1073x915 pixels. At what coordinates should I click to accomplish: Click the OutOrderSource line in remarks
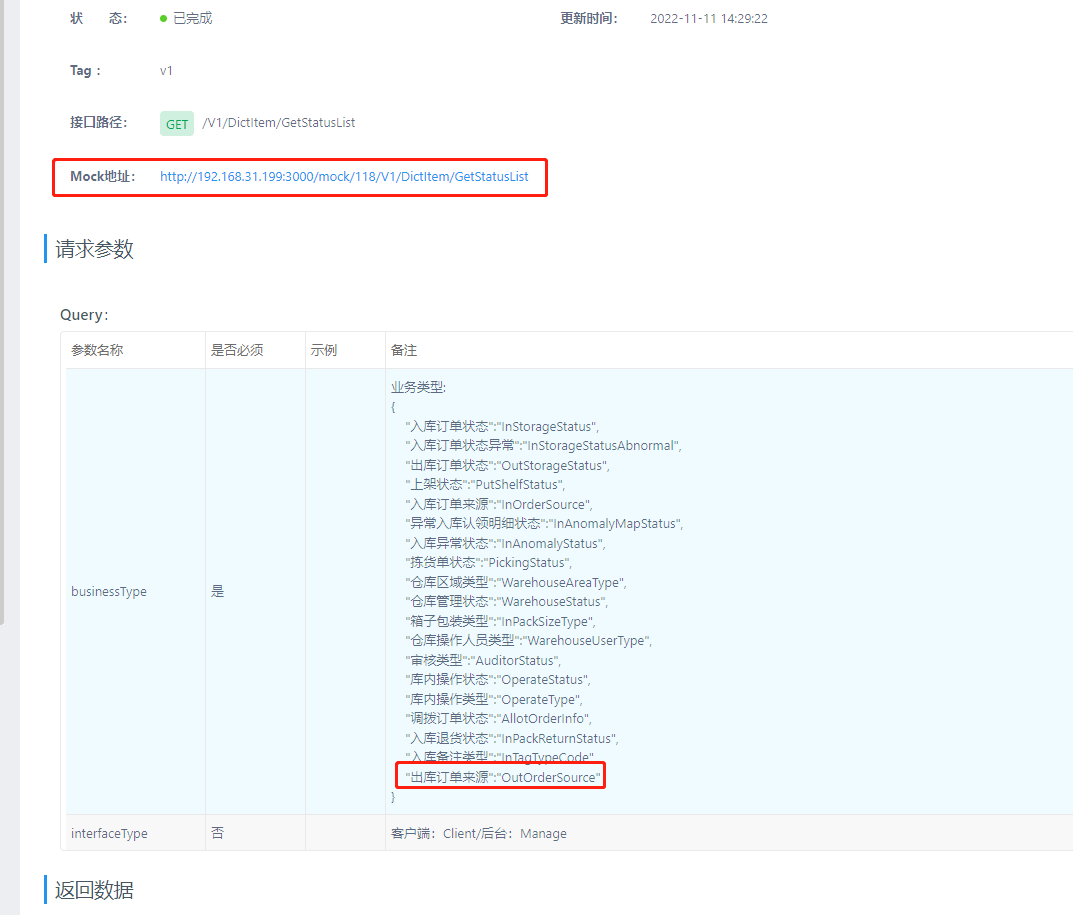[502, 777]
